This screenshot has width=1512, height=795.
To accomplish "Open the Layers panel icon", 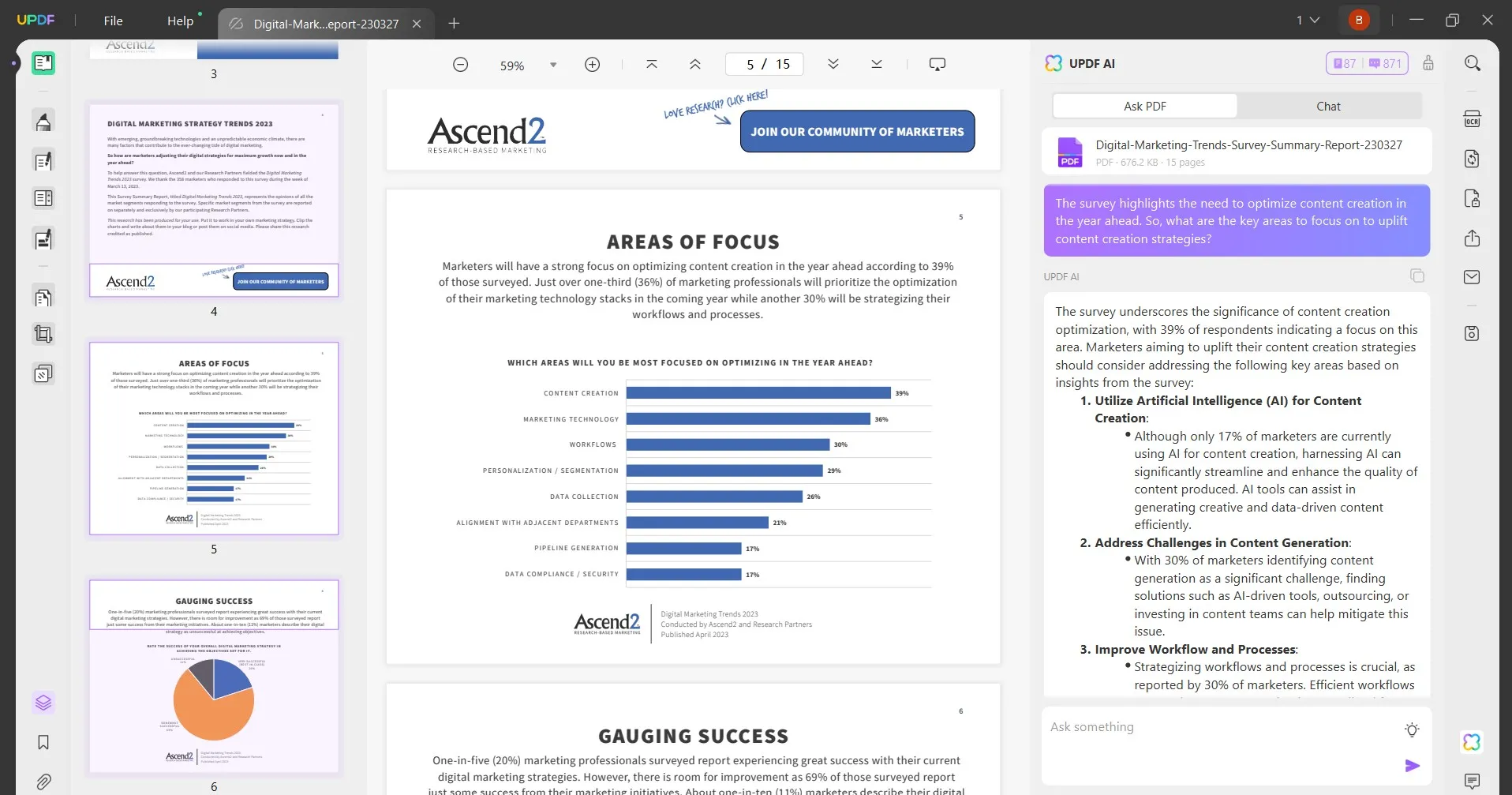I will 43,703.
